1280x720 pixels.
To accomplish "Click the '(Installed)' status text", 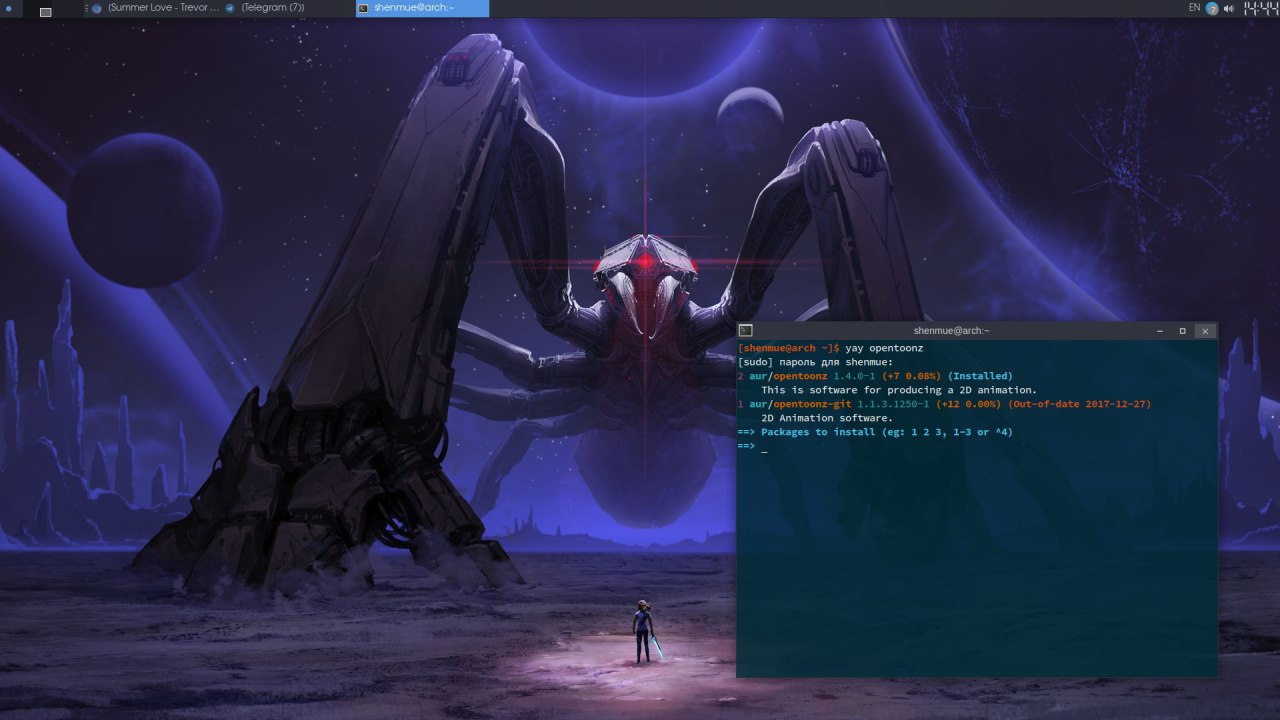I will (x=980, y=376).
